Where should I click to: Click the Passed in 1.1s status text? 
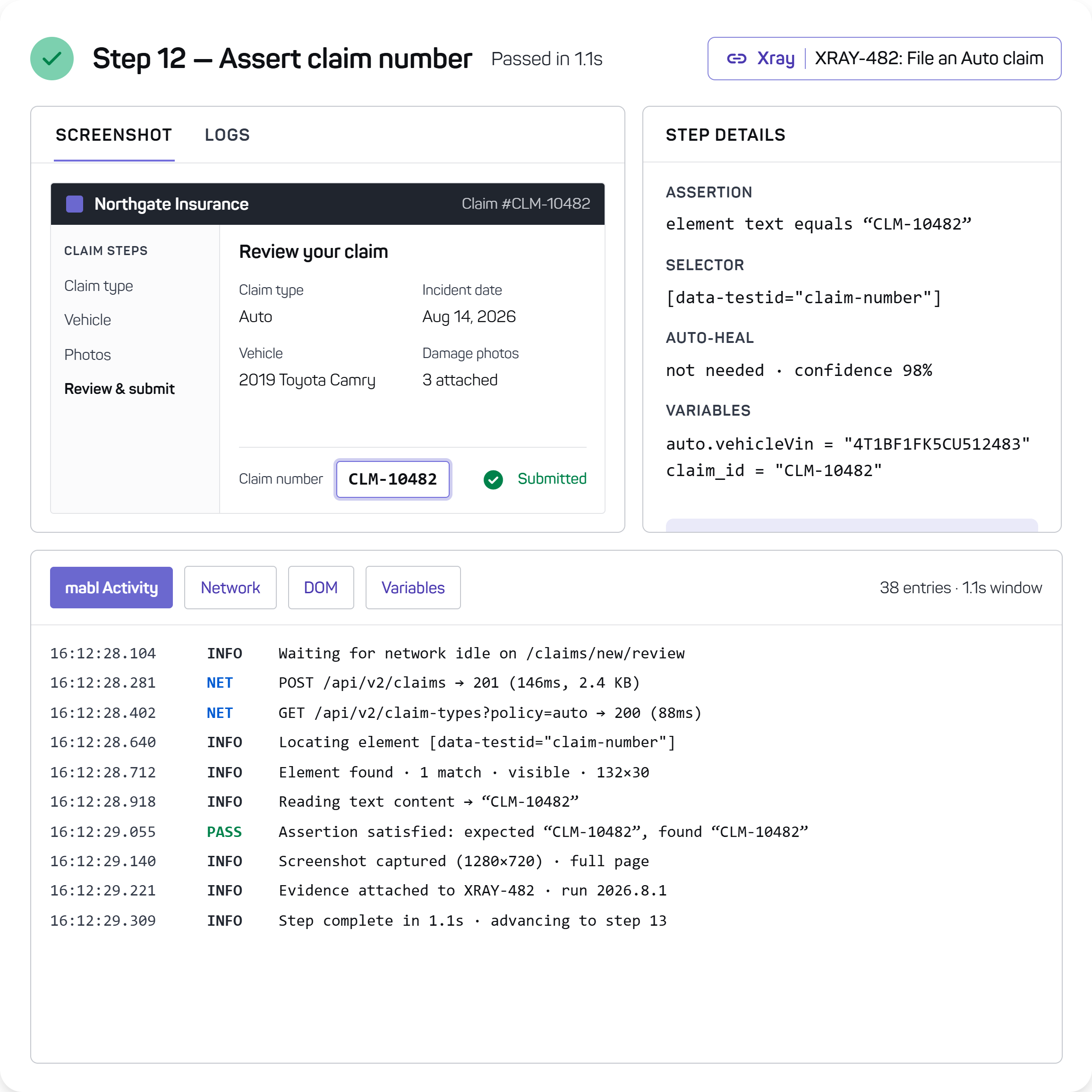click(x=546, y=59)
